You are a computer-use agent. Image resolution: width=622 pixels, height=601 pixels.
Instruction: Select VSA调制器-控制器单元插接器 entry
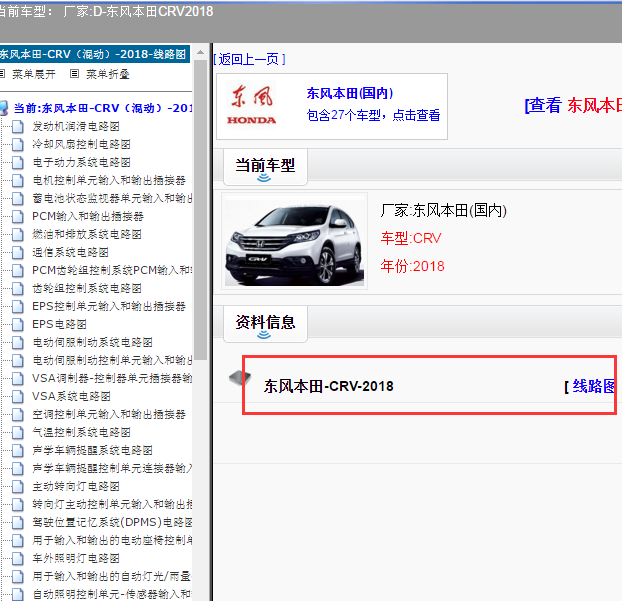[x=112, y=378]
